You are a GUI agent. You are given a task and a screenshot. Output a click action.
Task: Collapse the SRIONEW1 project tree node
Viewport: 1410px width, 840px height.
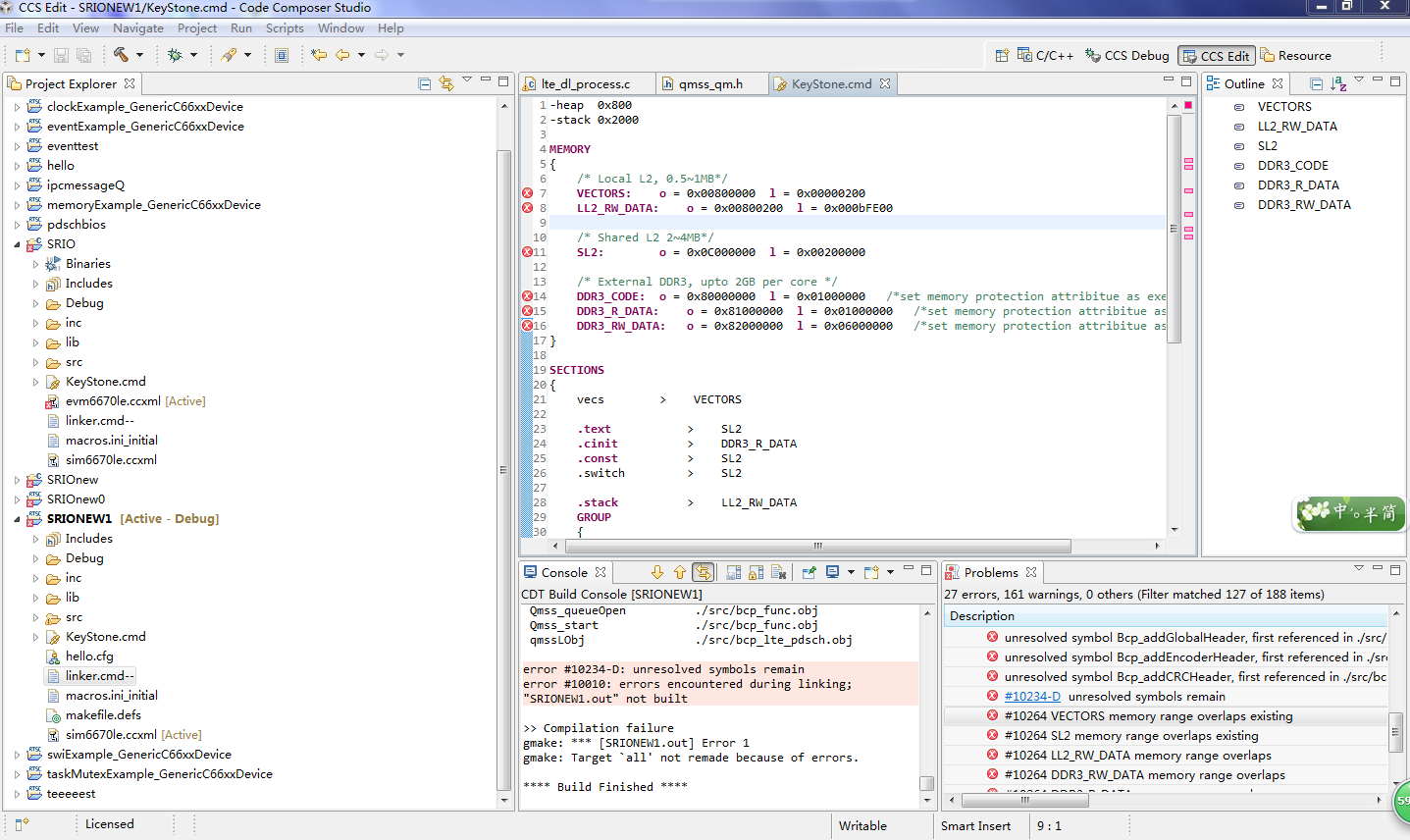17,519
